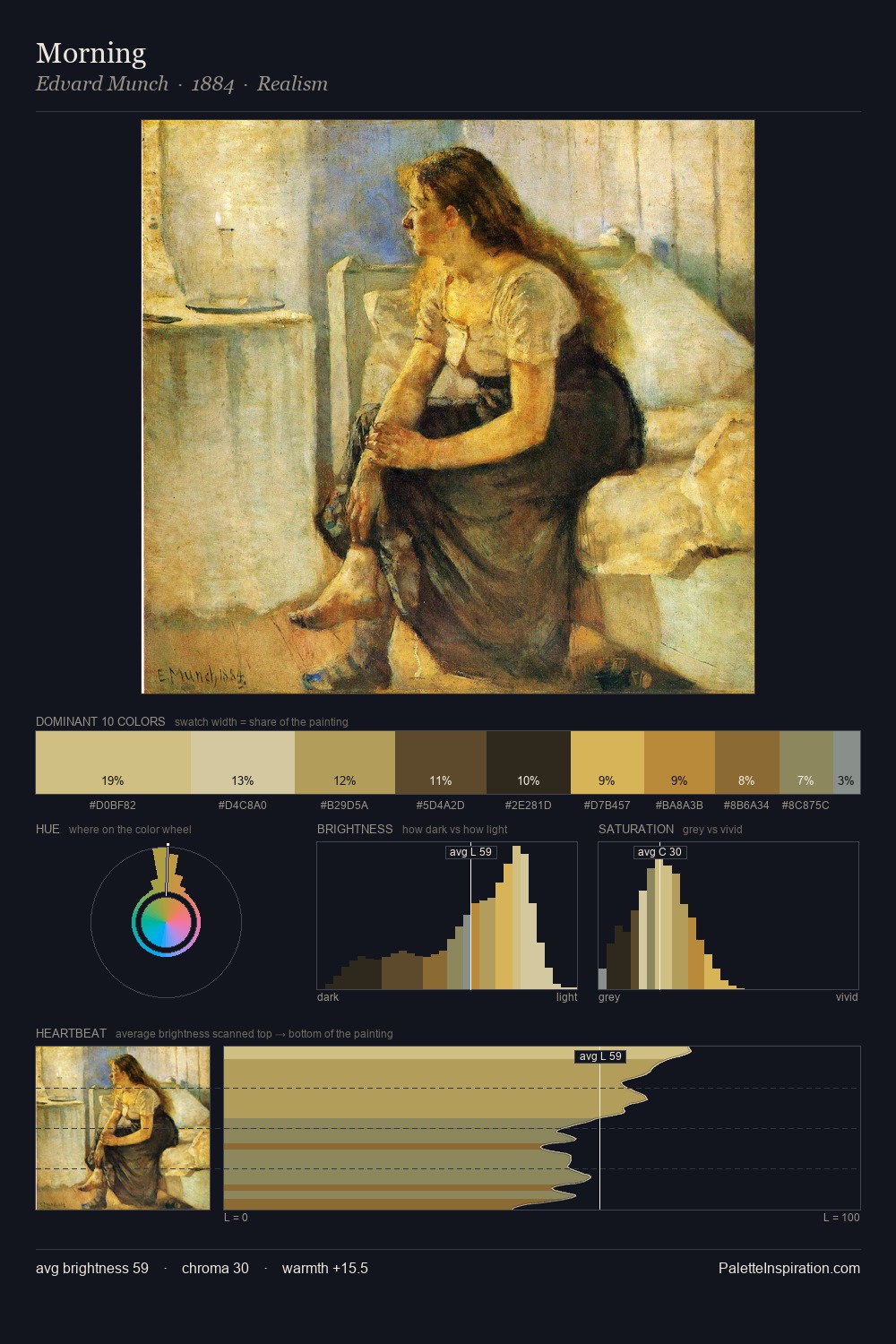Click "swatch width = share of the painting" note

click(x=262, y=722)
